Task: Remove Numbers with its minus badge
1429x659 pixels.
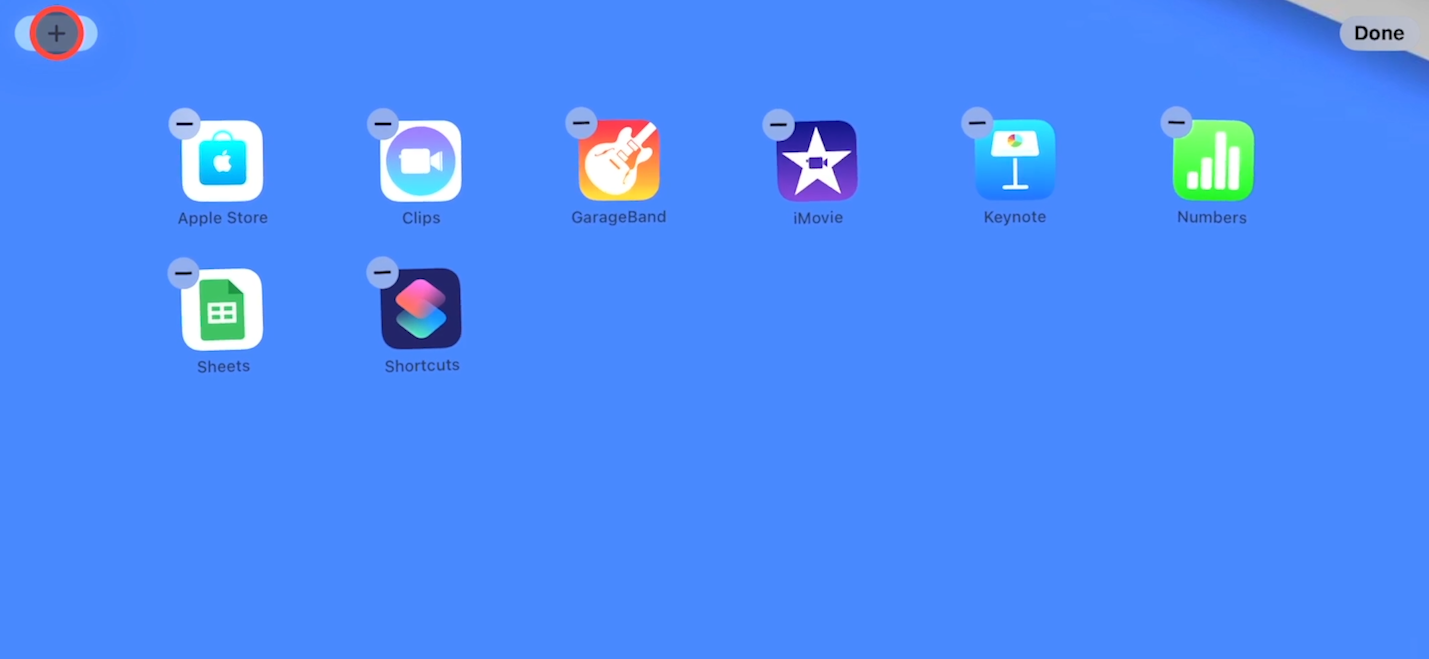Action: pos(1176,123)
